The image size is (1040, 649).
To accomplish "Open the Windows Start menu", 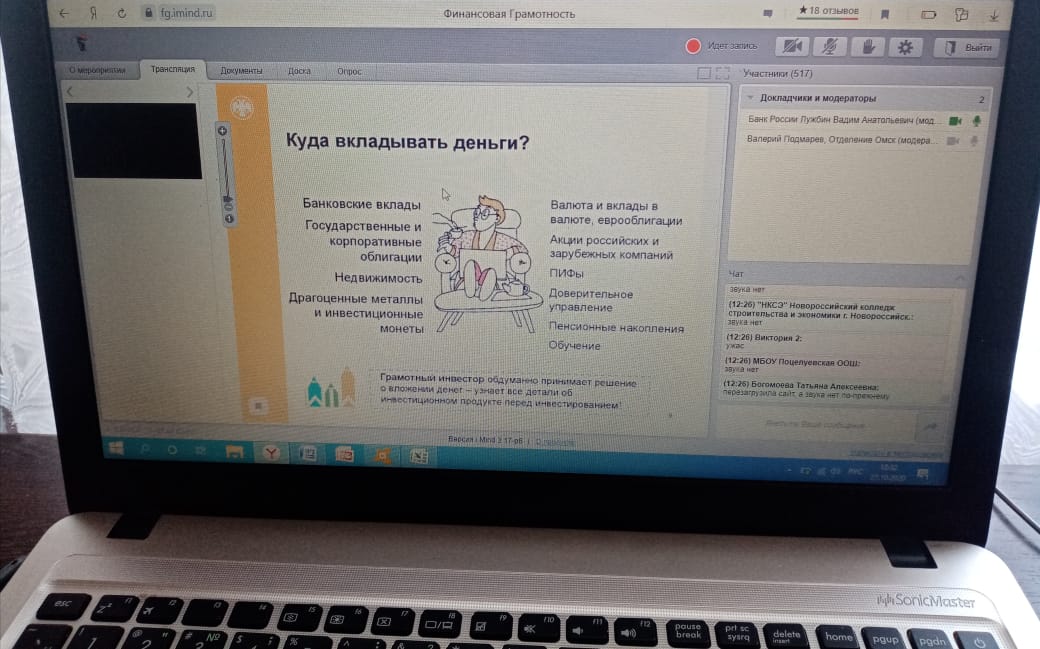I will pyautogui.click(x=116, y=448).
